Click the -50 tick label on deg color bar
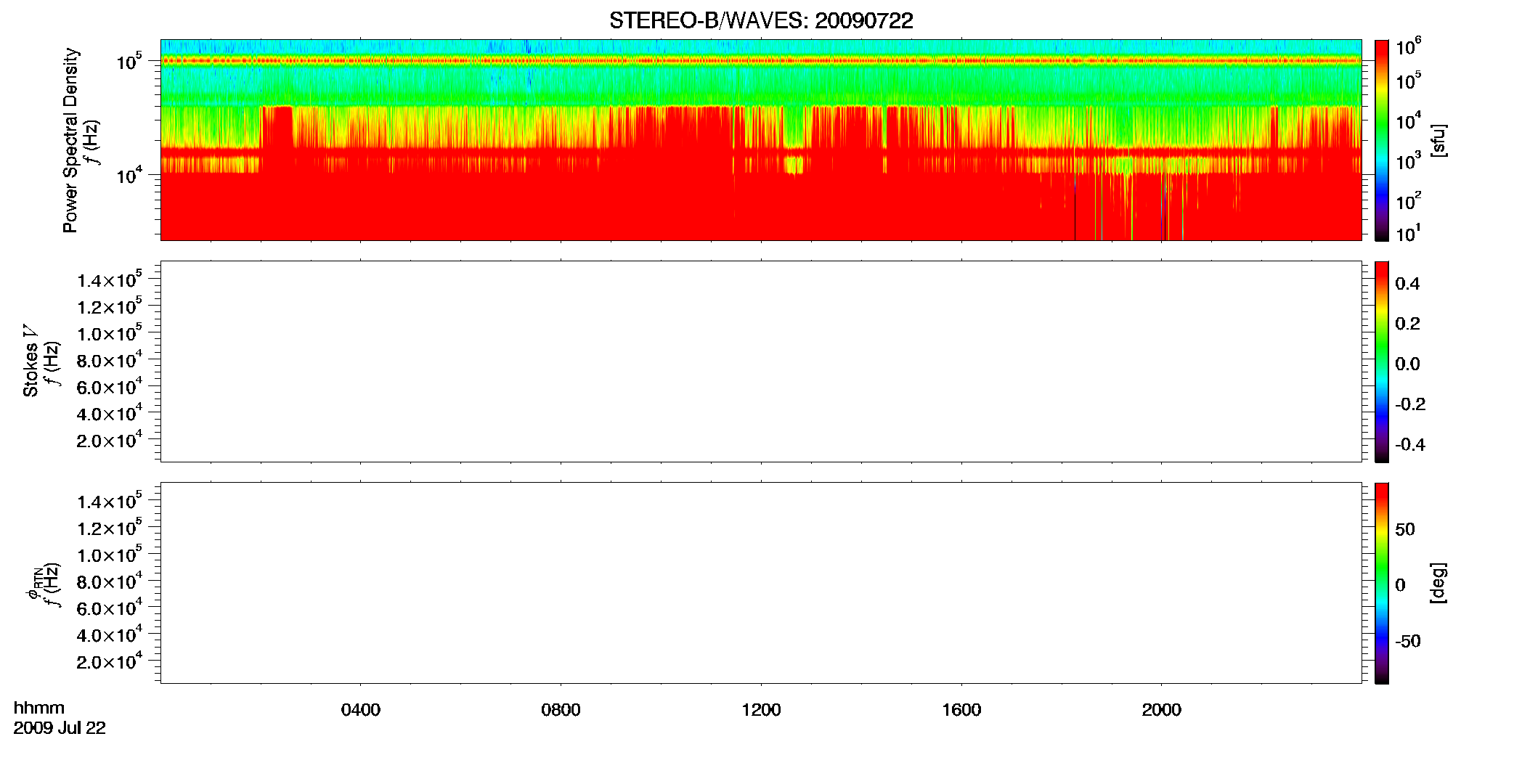This screenshot has width=1522, height=784. (1408, 642)
